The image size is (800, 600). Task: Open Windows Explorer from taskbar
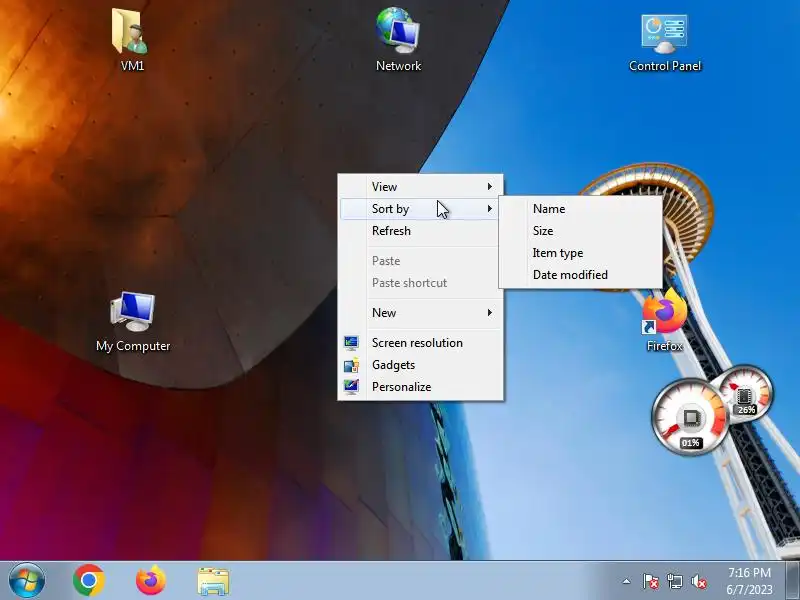pos(213,581)
